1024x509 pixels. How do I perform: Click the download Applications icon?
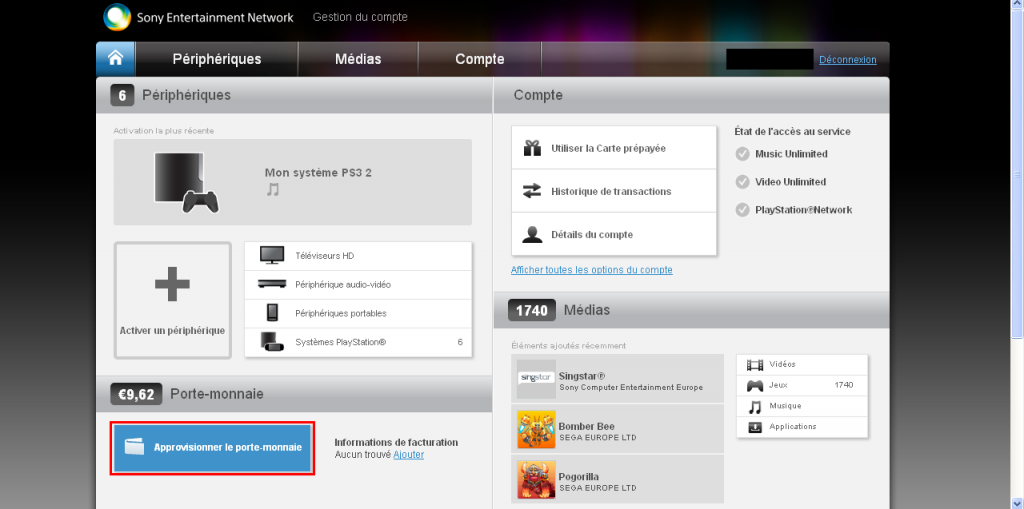tap(755, 427)
